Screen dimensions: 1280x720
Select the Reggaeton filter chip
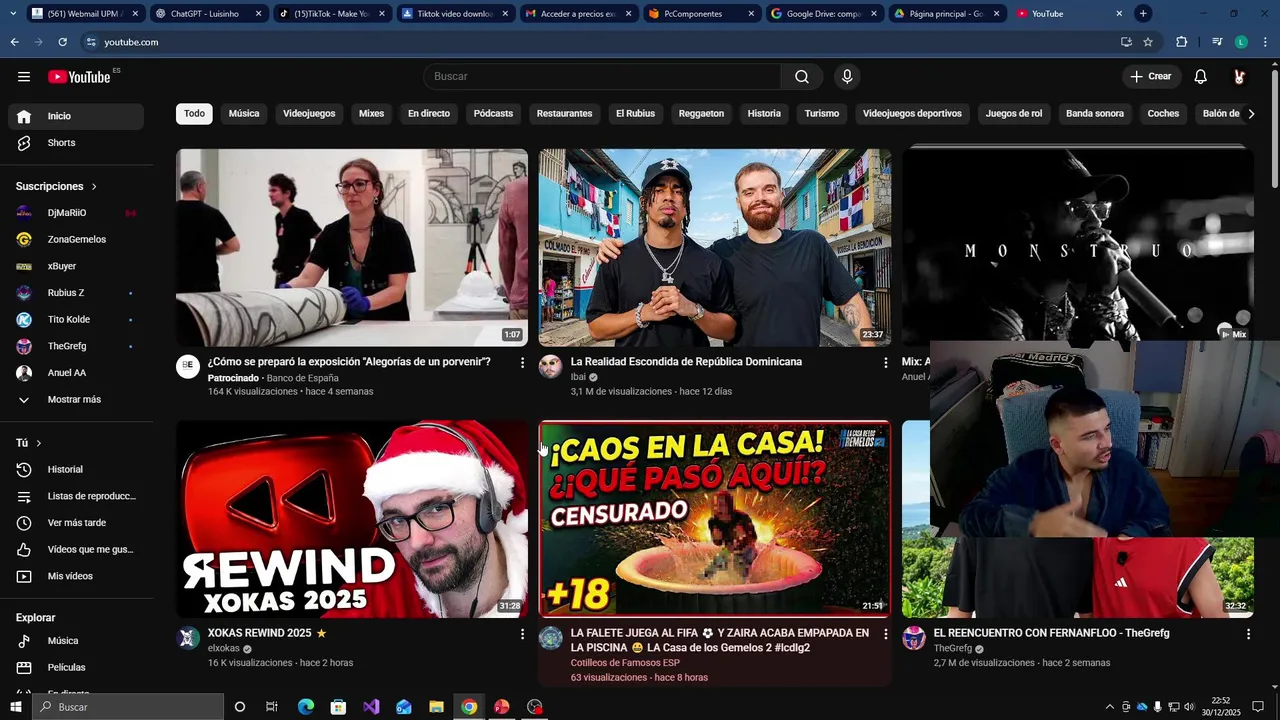coord(701,114)
